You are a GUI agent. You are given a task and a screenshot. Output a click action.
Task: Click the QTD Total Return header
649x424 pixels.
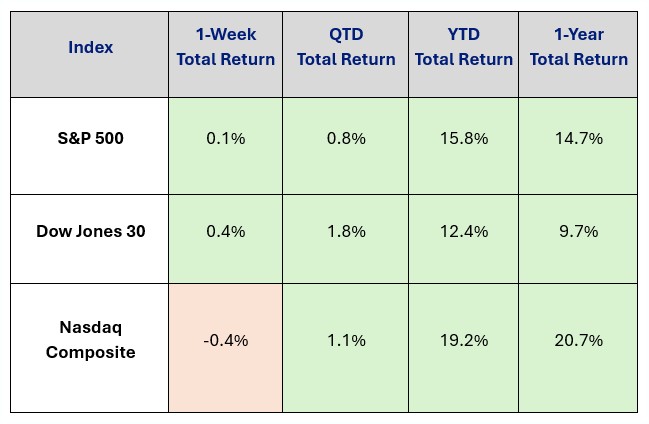click(345, 48)
